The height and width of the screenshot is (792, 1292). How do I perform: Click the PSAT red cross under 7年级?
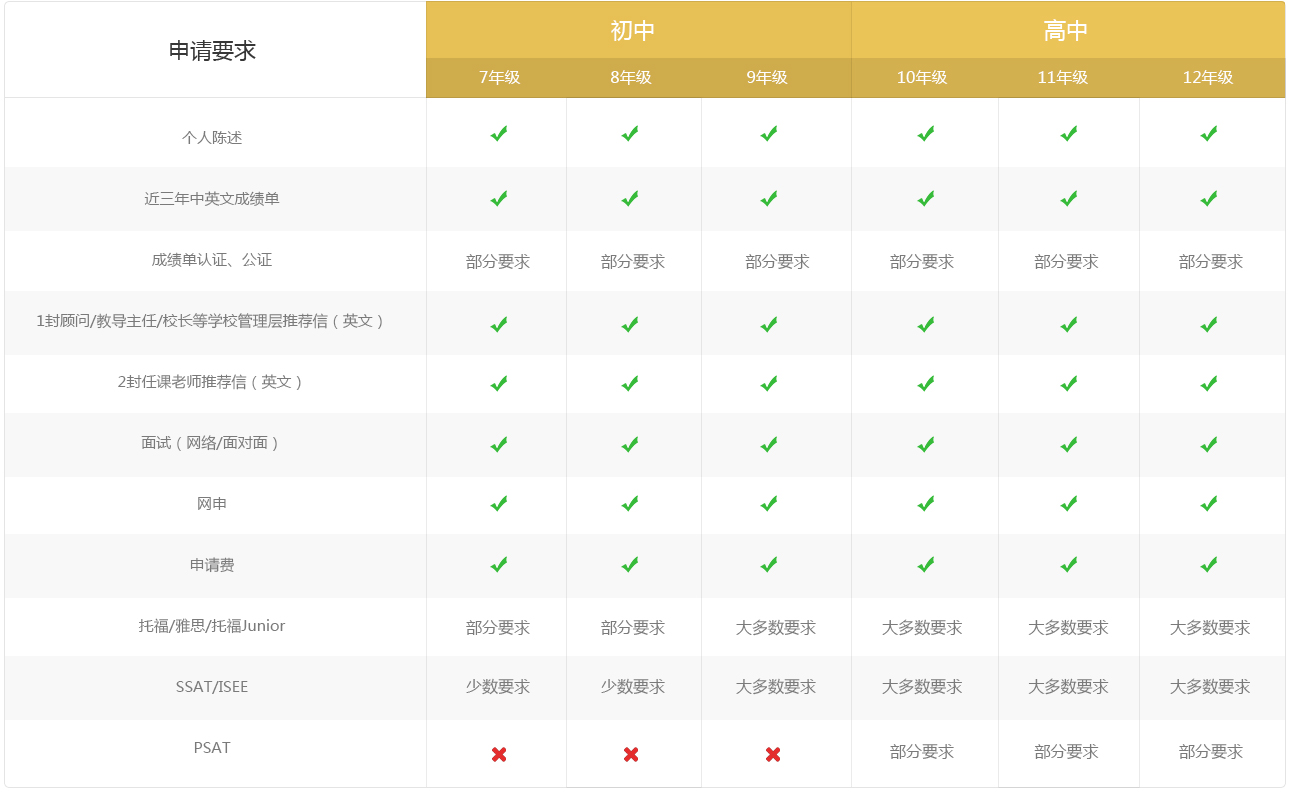(499, 754)
